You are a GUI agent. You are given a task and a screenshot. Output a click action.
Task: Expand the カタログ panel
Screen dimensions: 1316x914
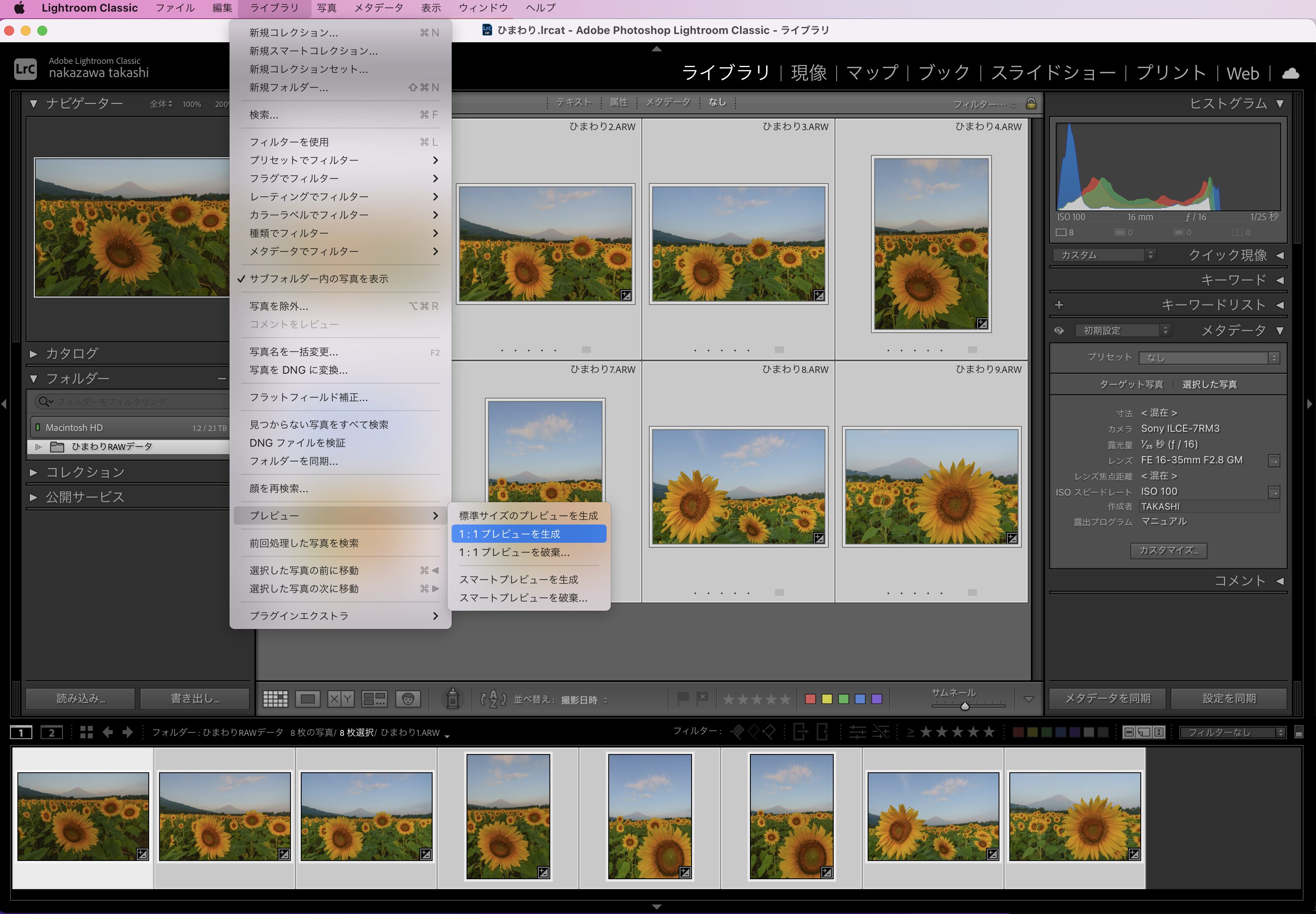point(72,354)
